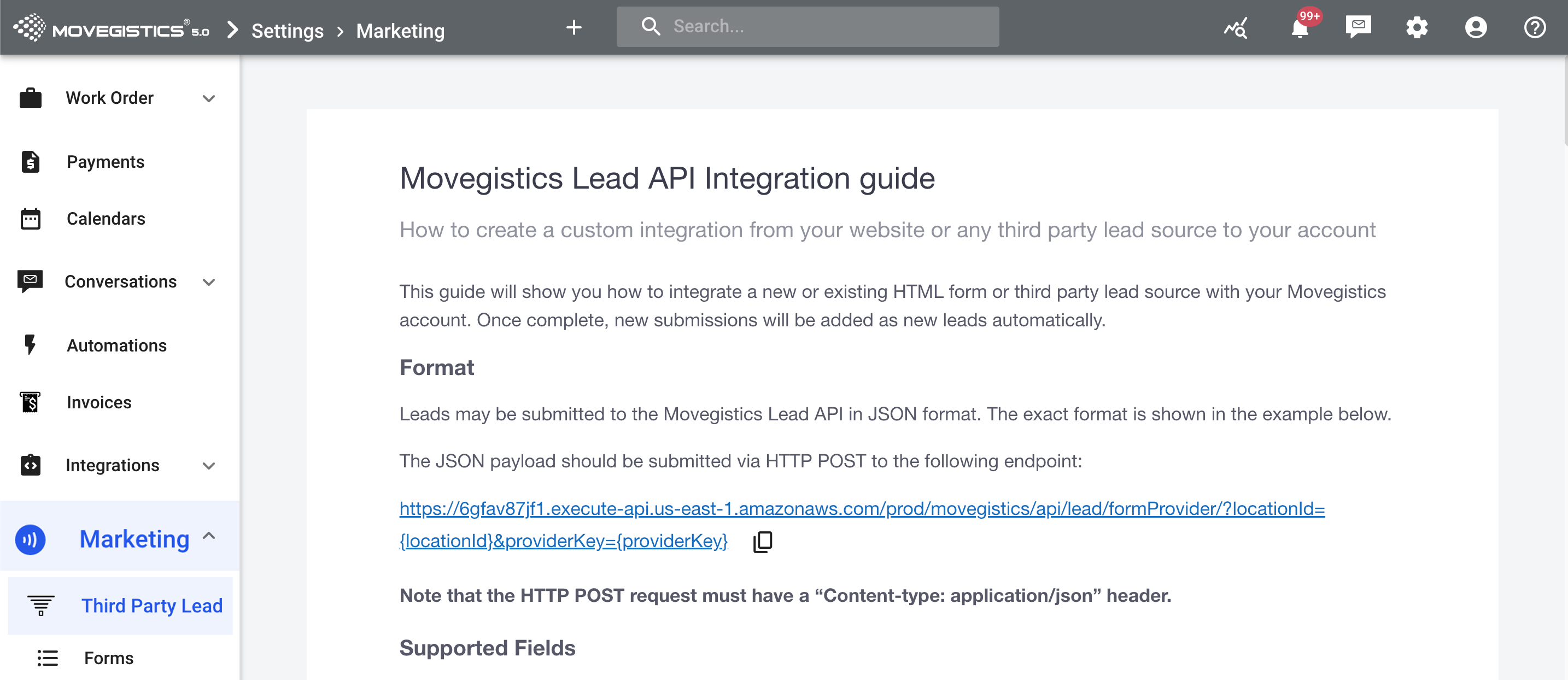Click the Movegistics logo
Screen dimensions: 1568x680
point(112,28)
